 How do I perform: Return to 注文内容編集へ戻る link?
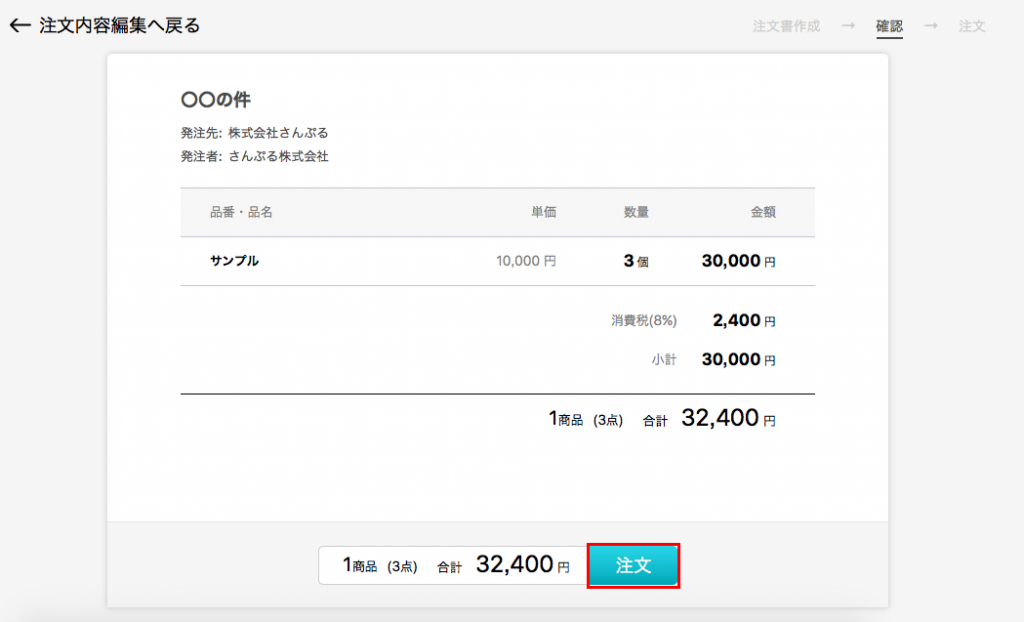[119, 26]
